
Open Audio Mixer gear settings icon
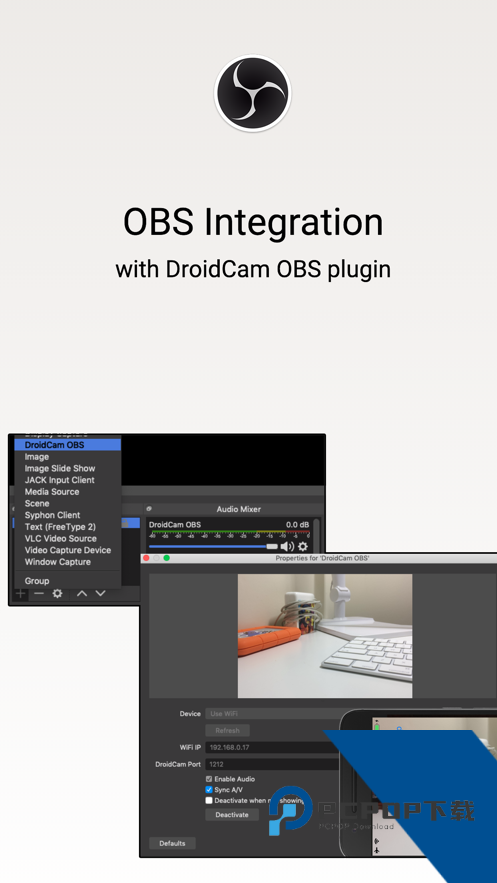click(x=303, y=546)
